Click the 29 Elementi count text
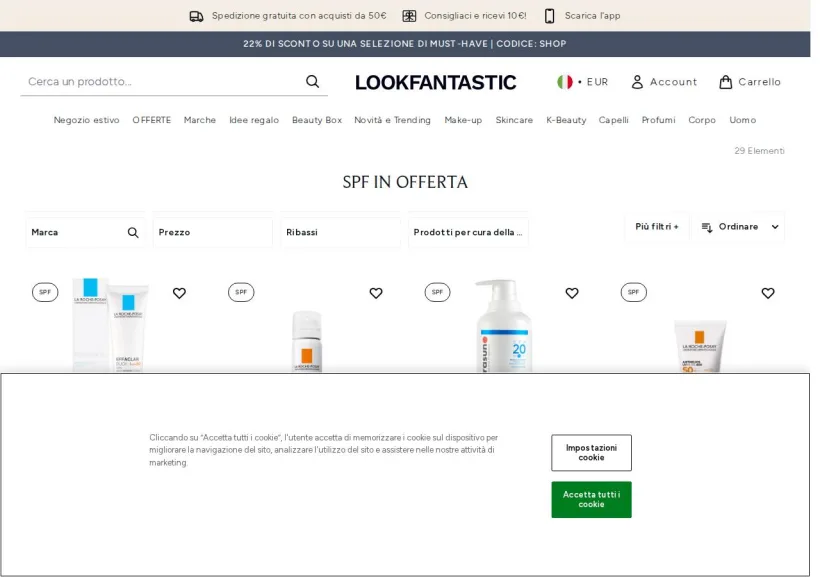This screenshot has width=820, height=577. pos(759,151)
